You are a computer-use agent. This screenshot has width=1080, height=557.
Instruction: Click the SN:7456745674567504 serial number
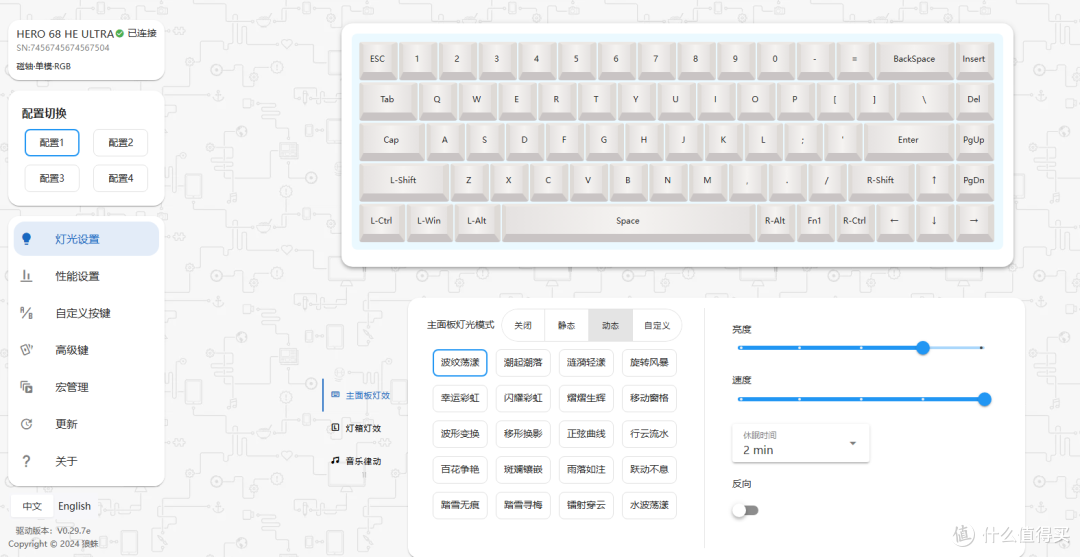(x=63, y=48)
